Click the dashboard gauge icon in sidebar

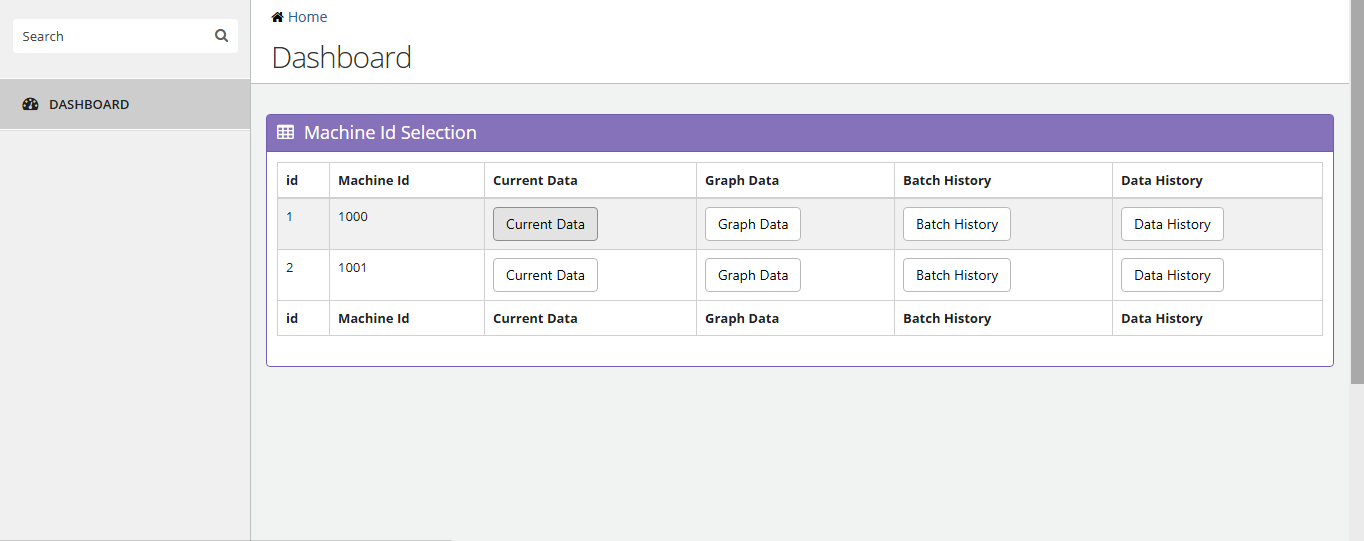30,104
